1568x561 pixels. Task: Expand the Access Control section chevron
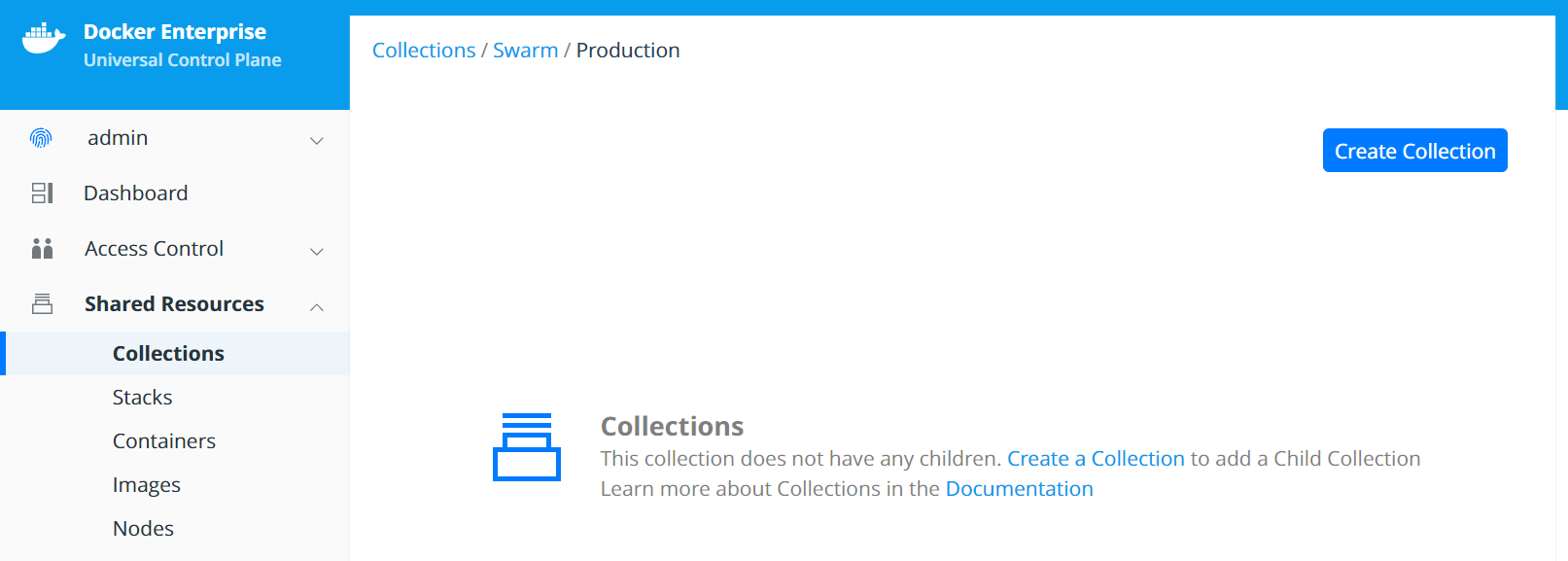(316, 252)
